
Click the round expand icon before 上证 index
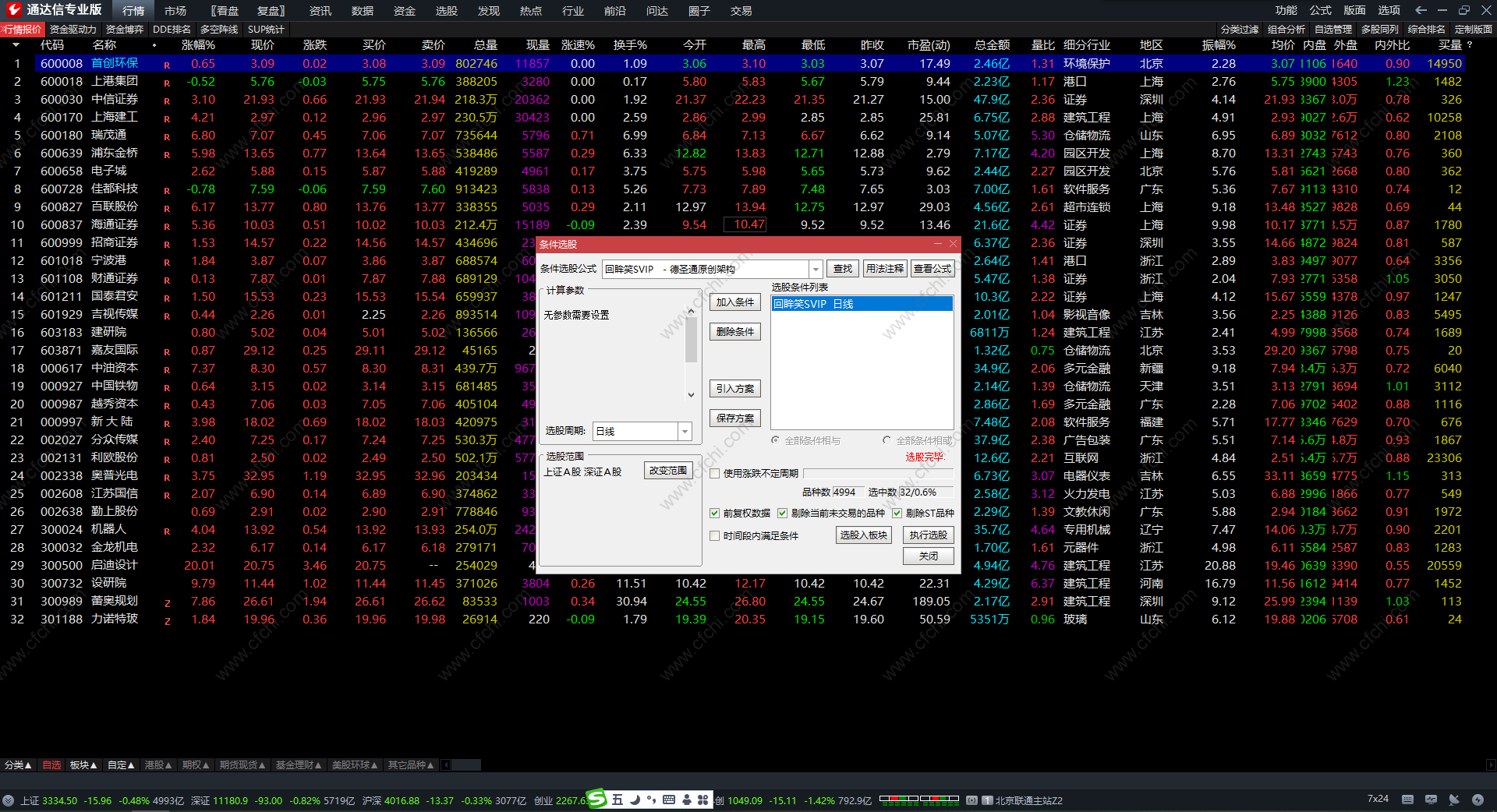click(x=9, y=800)
